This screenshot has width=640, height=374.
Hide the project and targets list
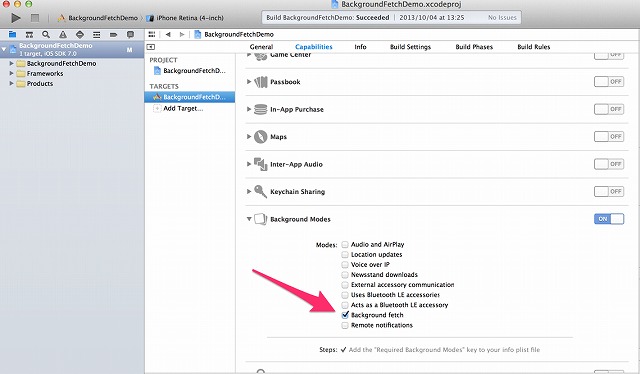(x=151, y=47)
